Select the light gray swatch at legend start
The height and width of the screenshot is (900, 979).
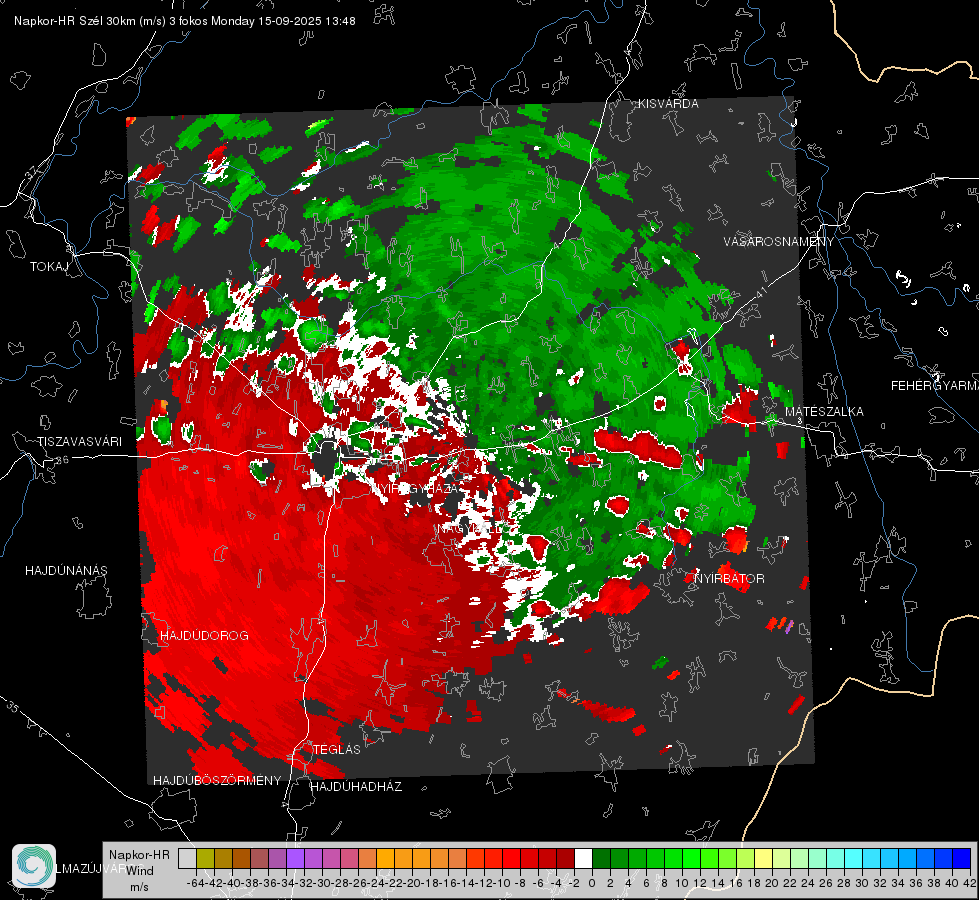(187, 858)
